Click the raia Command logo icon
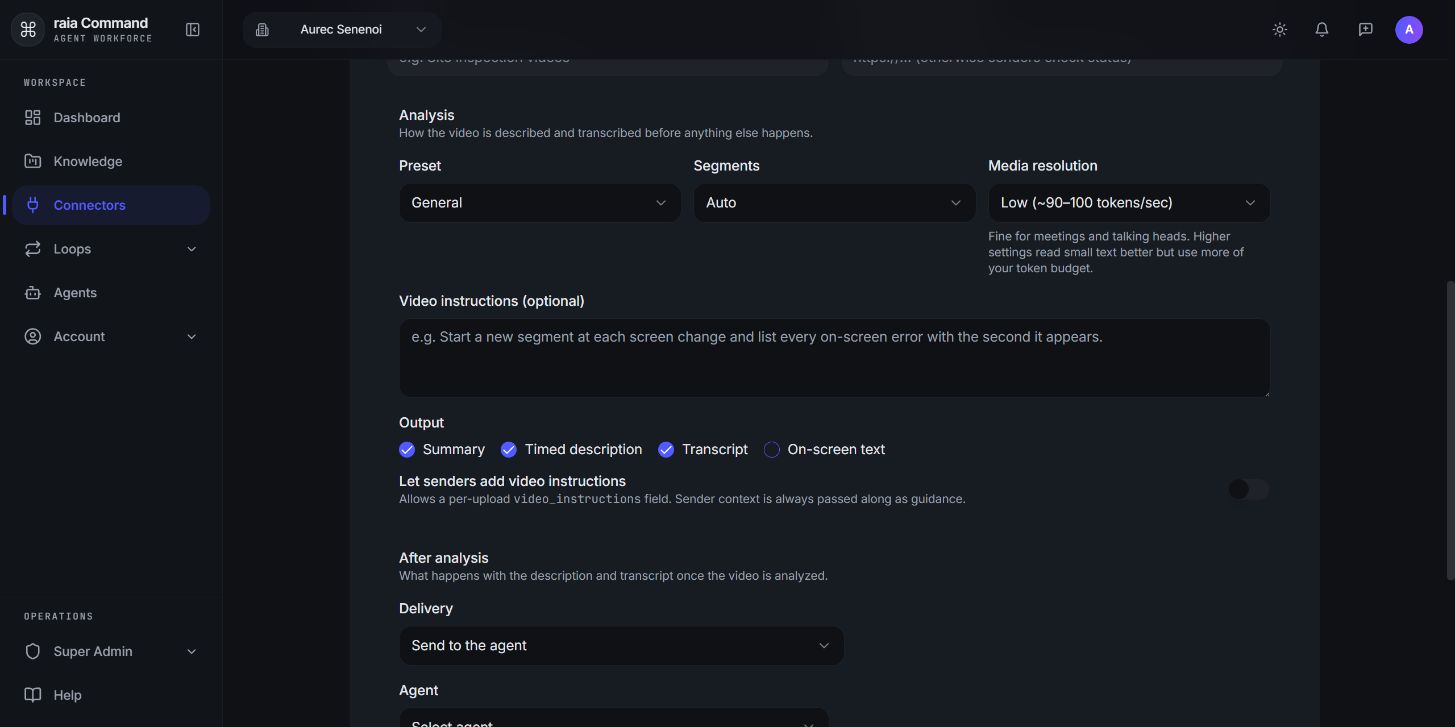Image resolution: width=1455 pixels, height=727 pixels. click(x=28, y=30)
